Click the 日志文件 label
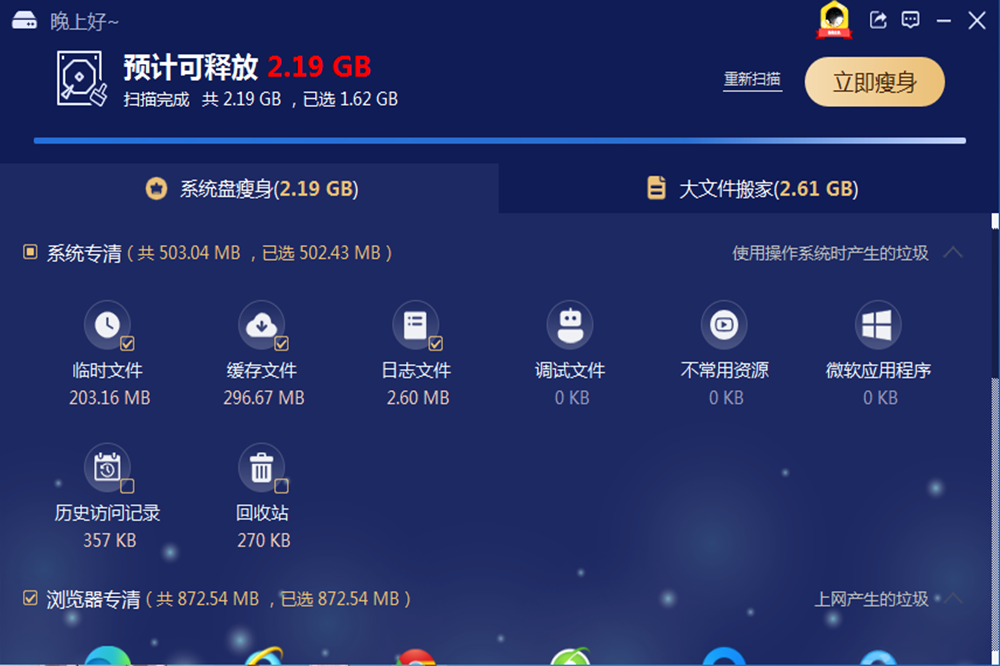The width and height of the screenshot is (1000, 666). point(416,370)
